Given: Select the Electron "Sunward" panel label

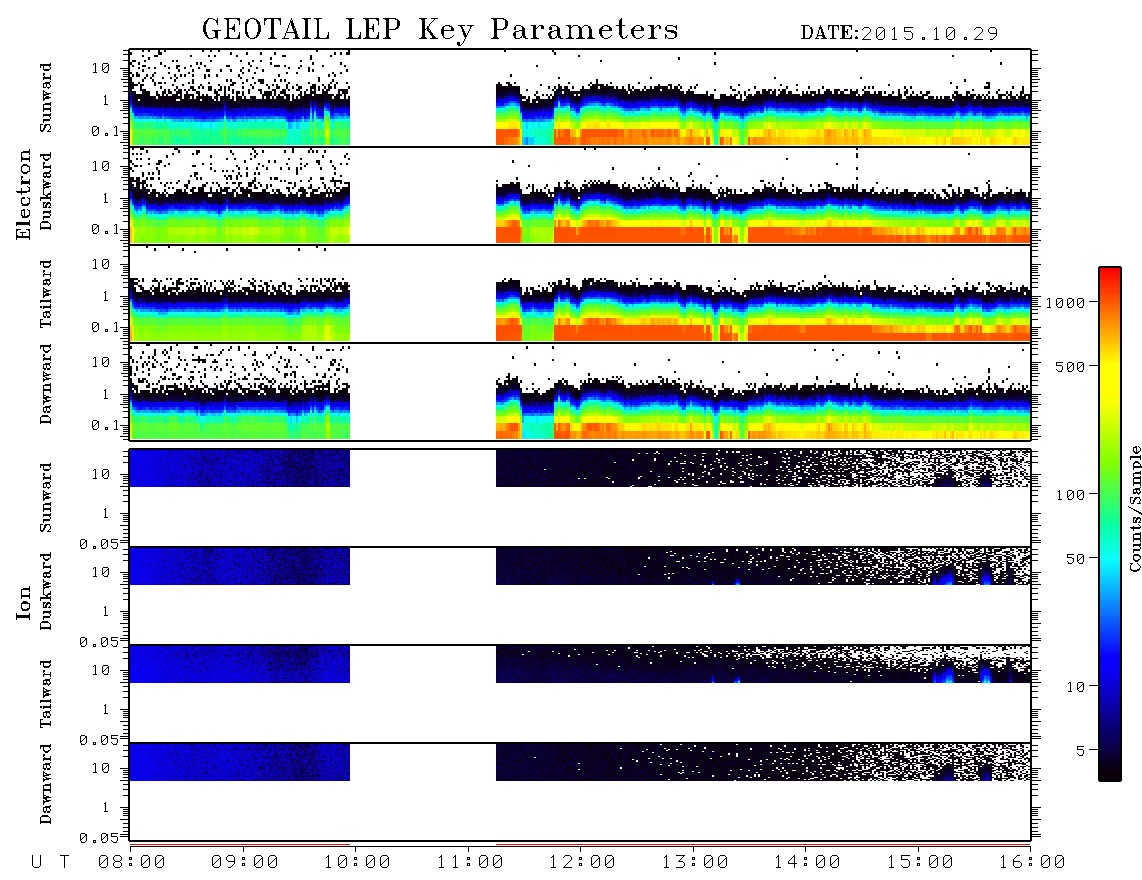Looking at the screenshot, I should click(x=46, y=98).
